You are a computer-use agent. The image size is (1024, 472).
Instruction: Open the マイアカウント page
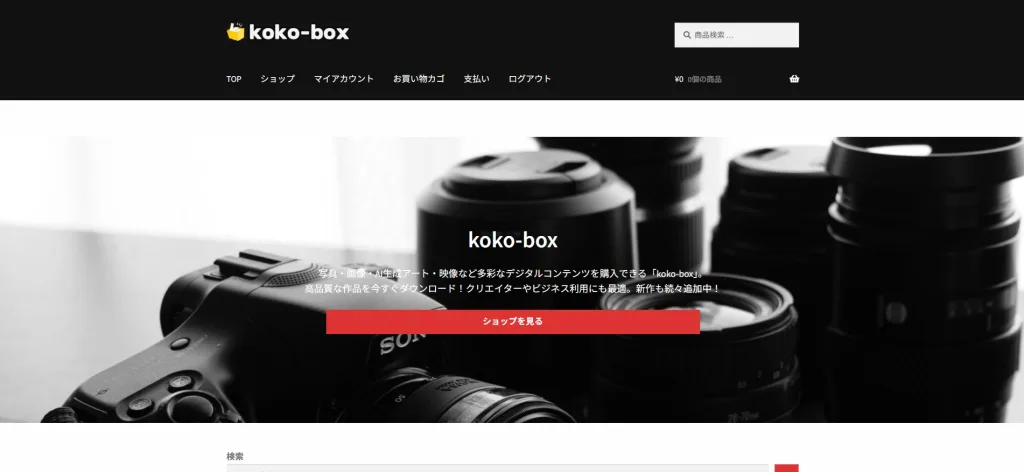point(344,79)
